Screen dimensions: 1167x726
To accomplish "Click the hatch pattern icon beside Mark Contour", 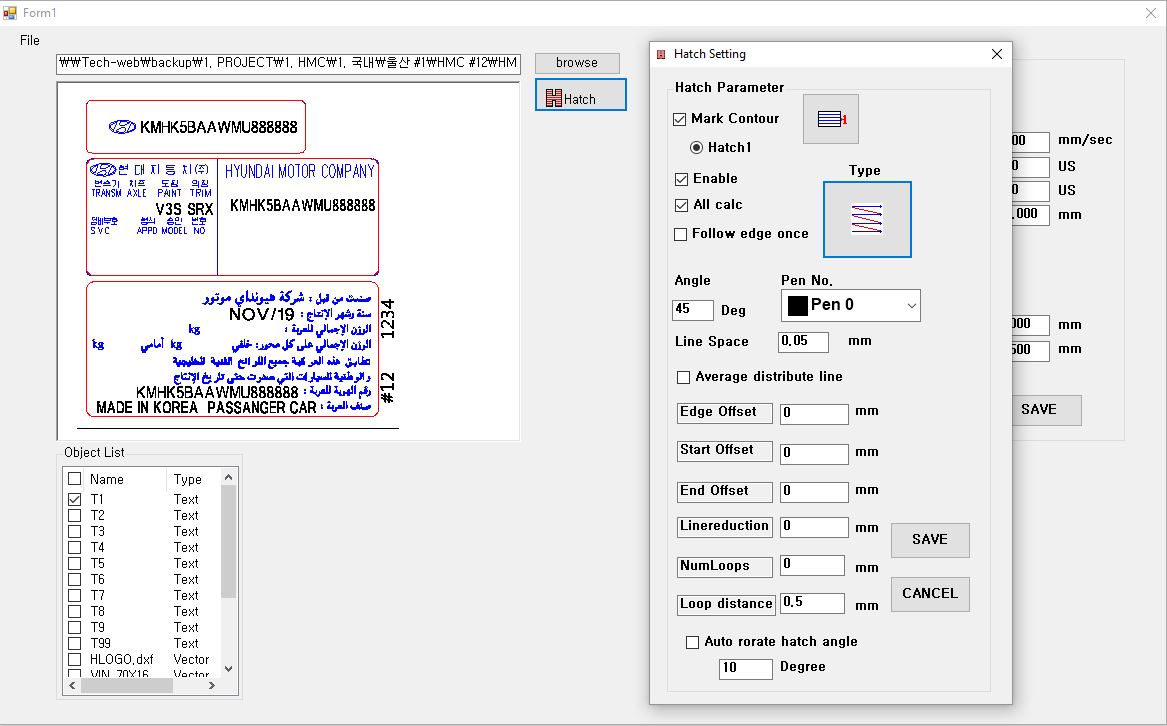I will [x=830, y=120].
